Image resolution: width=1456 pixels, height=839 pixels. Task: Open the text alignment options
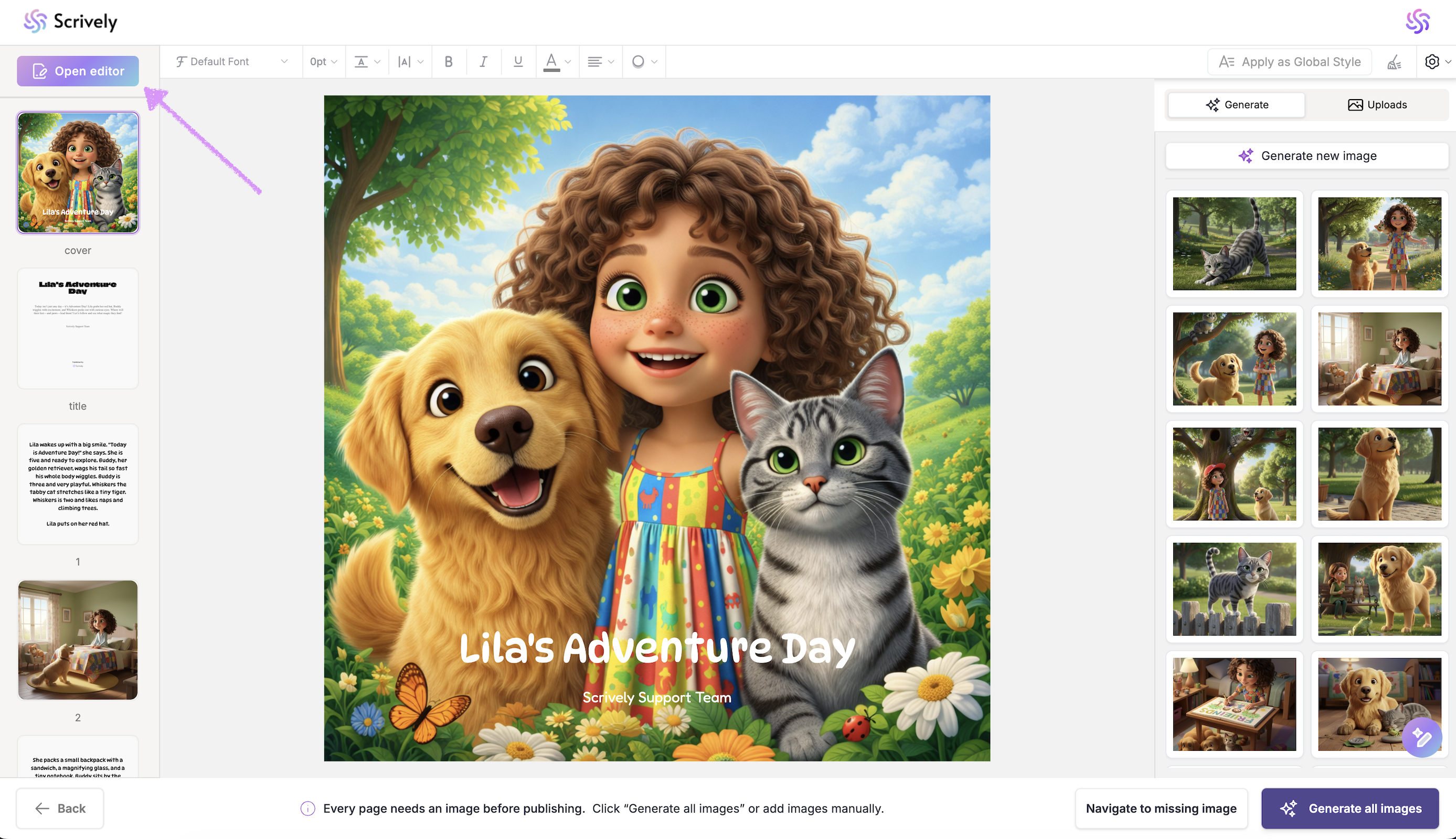coord(600,62)
